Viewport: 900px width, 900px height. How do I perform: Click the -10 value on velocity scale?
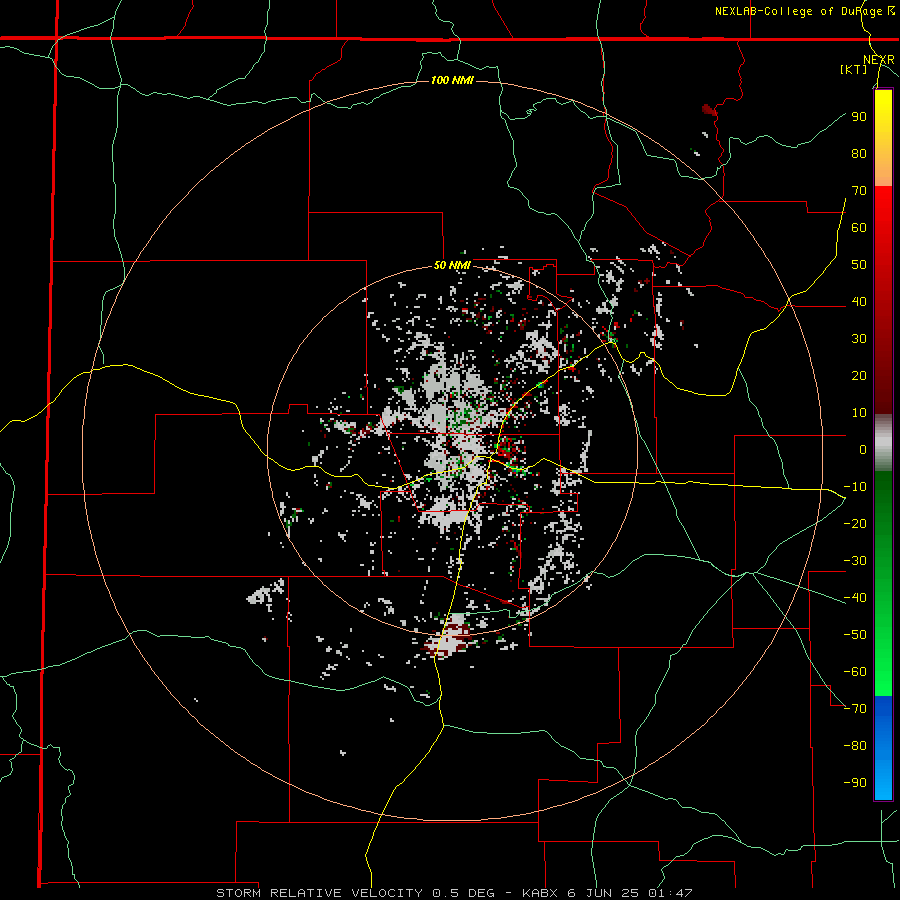pyautogui.click(x=855, y=487)
